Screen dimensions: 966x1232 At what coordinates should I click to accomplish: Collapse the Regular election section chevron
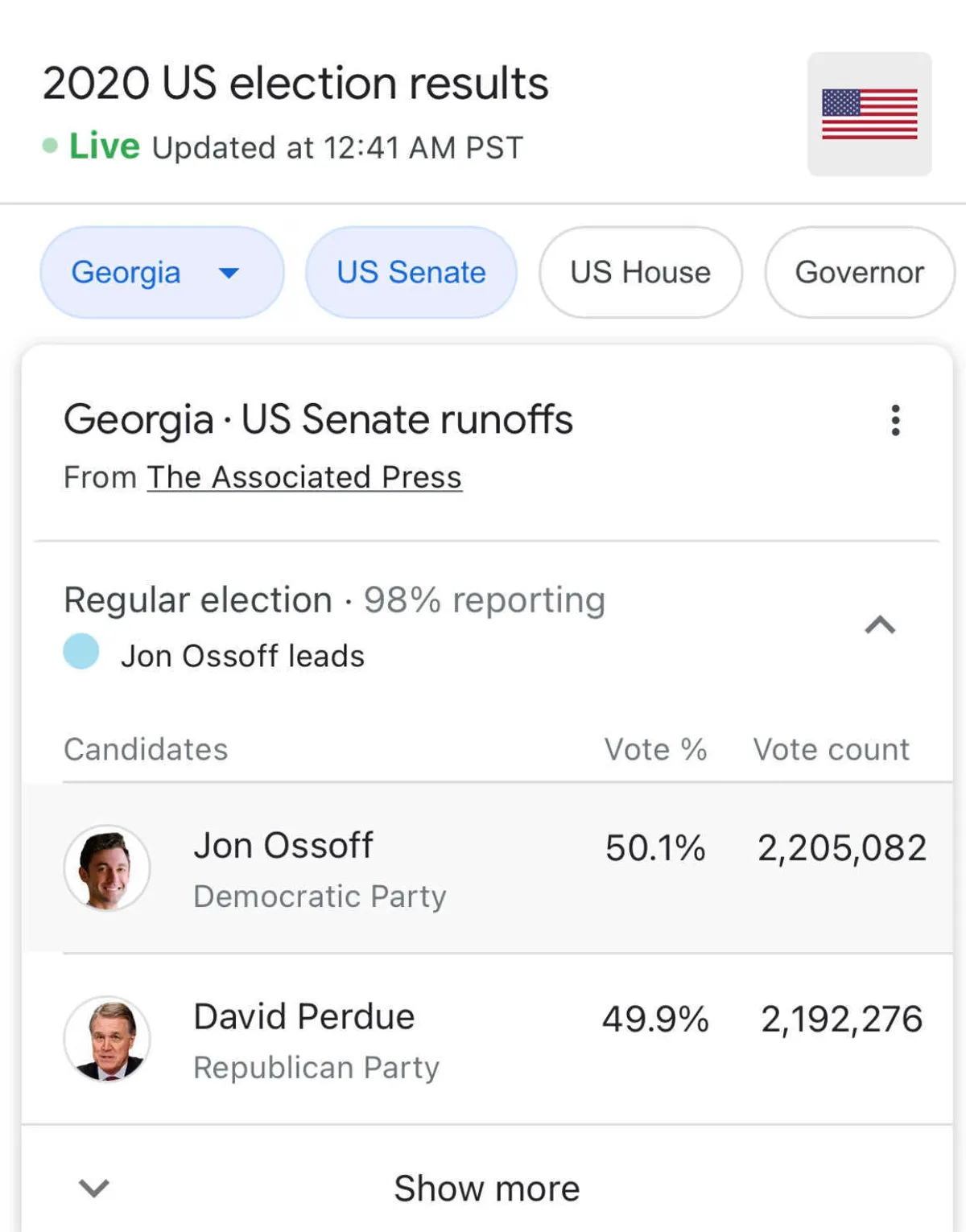[x=880, y=625]
